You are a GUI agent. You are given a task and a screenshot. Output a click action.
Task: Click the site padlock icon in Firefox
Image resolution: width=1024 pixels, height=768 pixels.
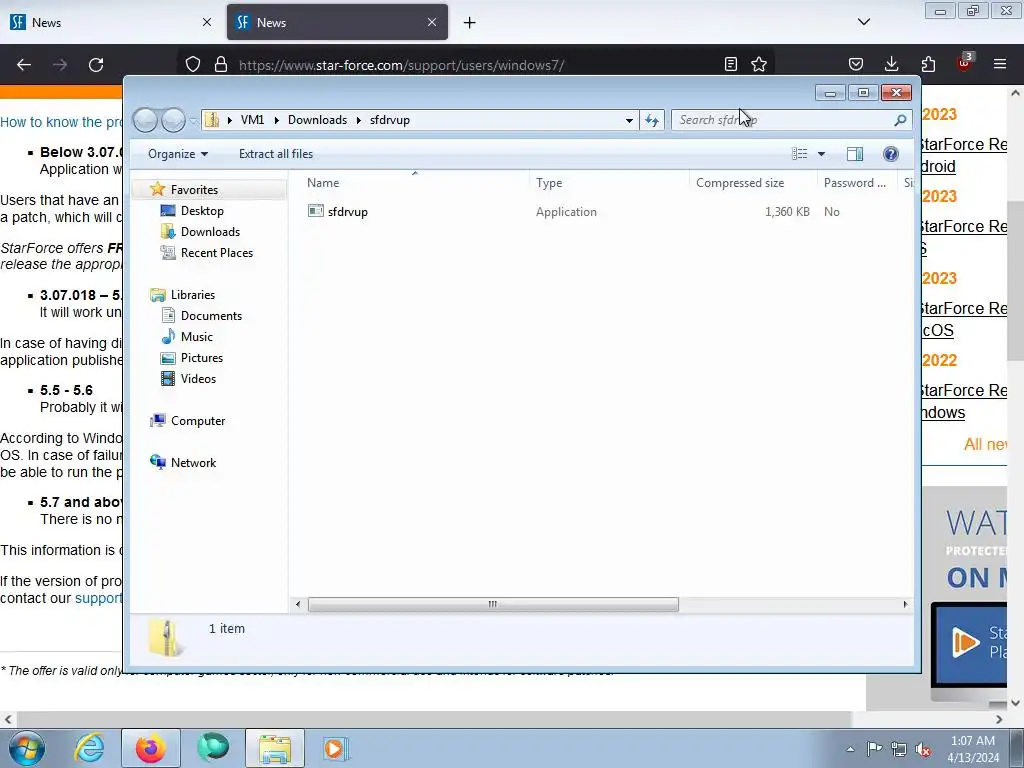[x=221, y=65]
